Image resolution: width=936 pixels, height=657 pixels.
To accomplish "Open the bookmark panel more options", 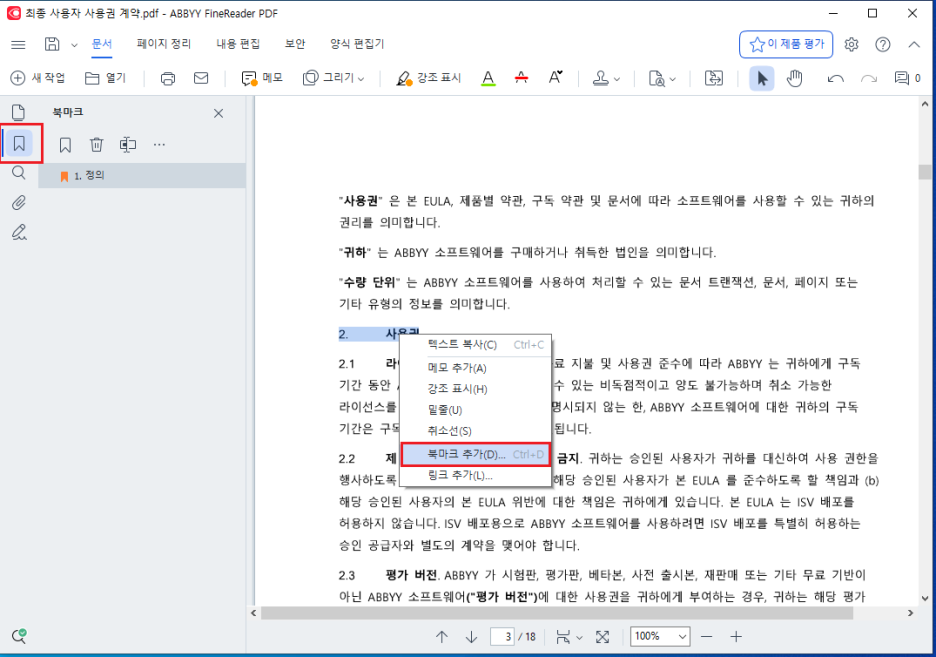I will pyautogui.click(x=159, y=144).
